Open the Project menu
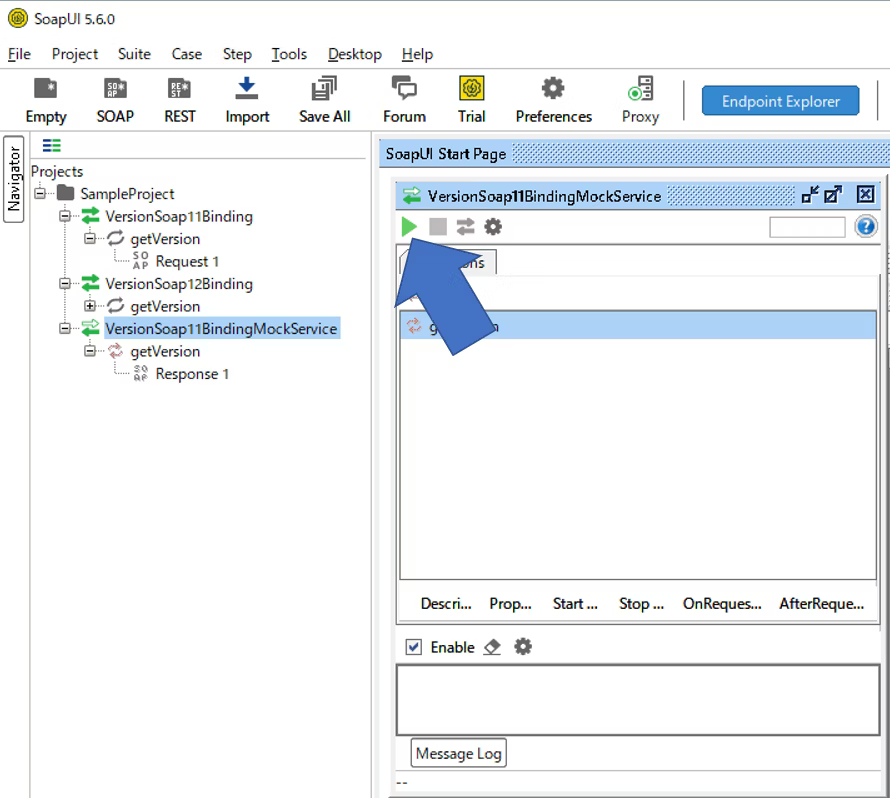890x798 pixels. pyautogui.click(x=75, y=54)
